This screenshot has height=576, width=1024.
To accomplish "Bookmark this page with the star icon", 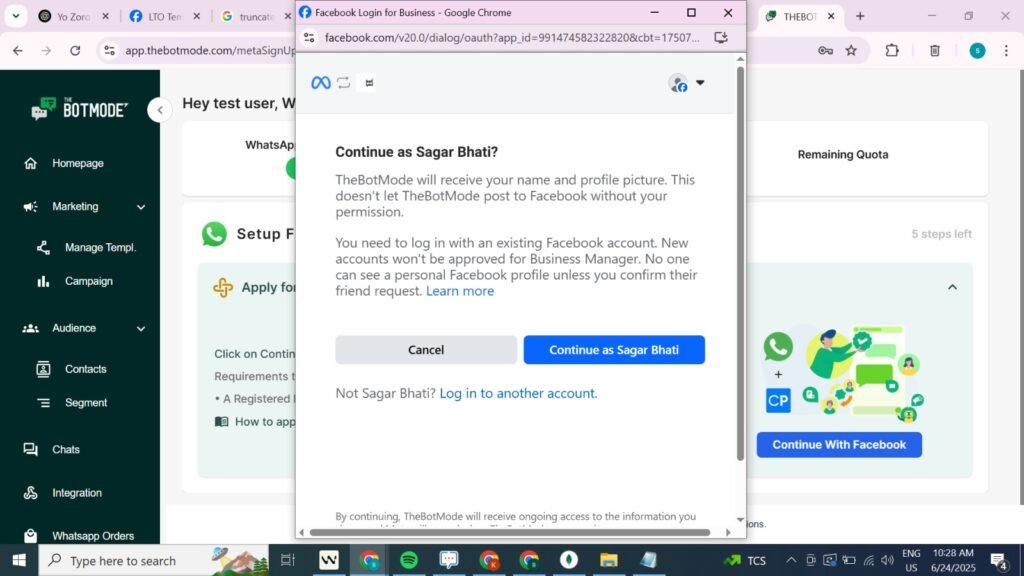I will click(852, 50).
